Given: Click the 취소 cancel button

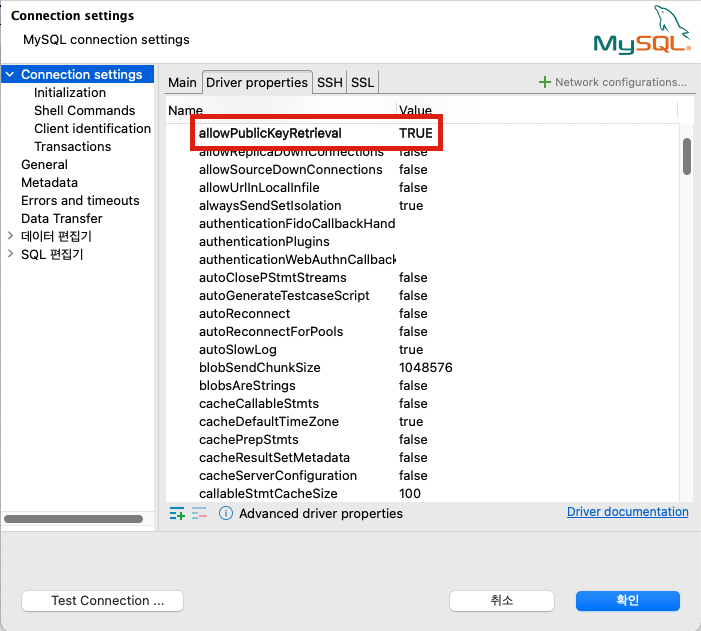Looking at the screenshot, I should point(502,601).
